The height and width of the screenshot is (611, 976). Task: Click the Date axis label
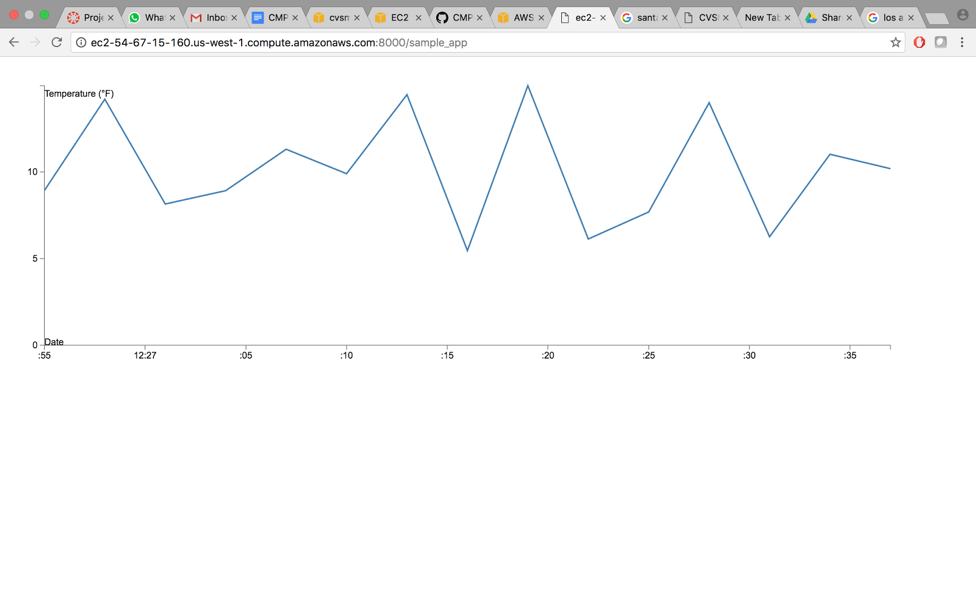(x=54, y=342)
